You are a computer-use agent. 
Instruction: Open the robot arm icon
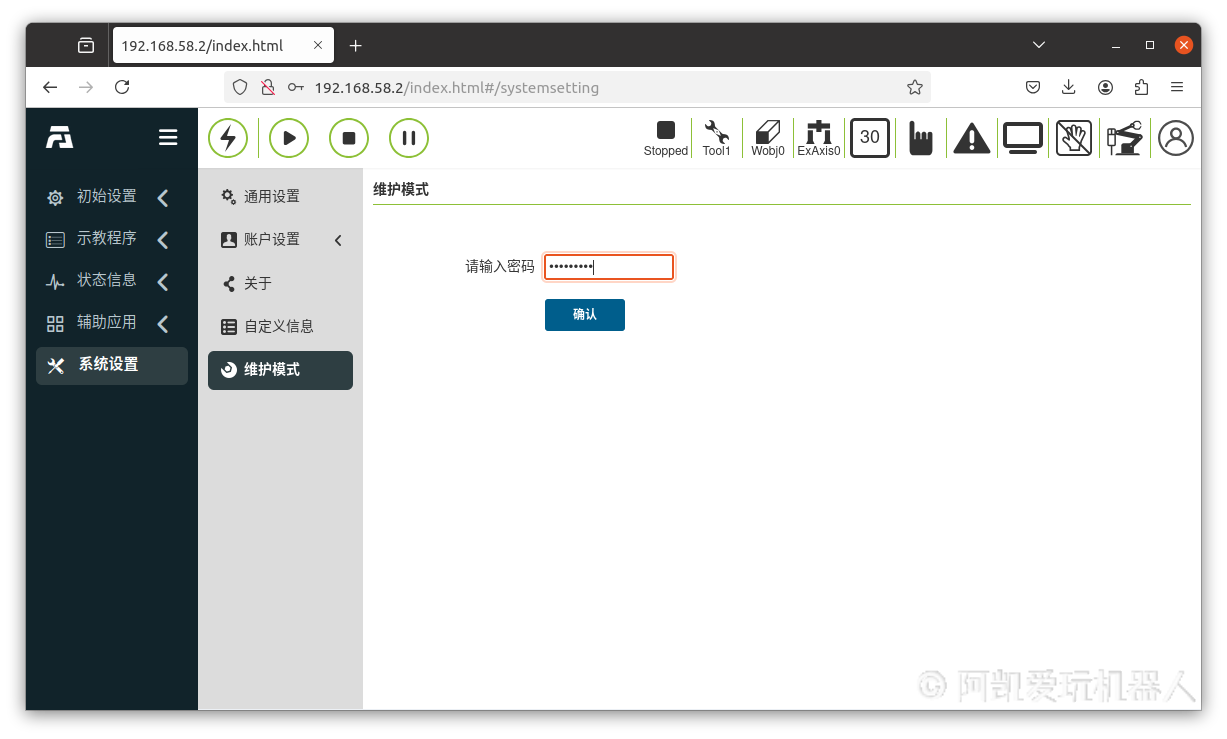point(1124,138)
